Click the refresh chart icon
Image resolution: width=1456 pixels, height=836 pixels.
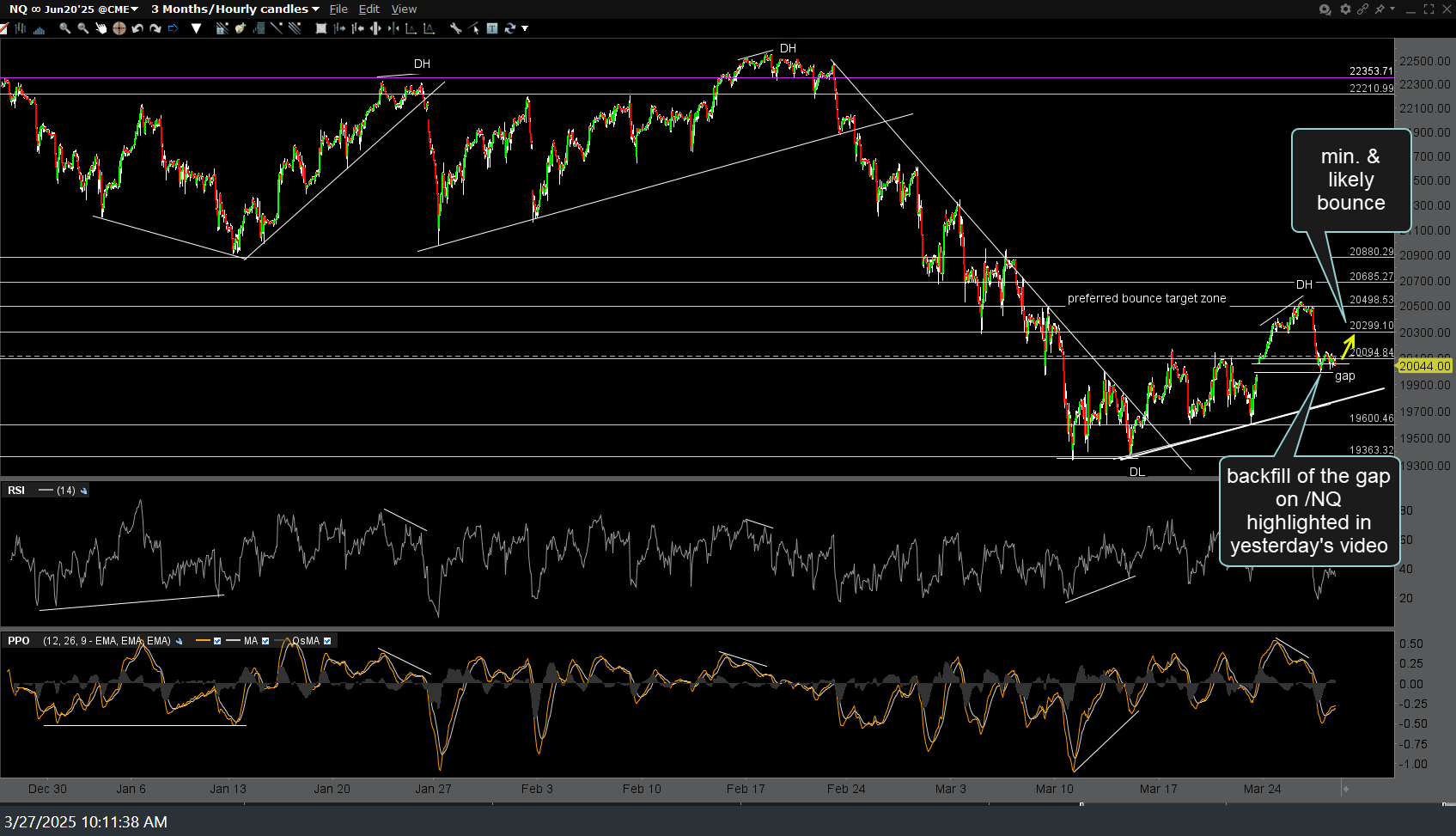pos(510,28)
